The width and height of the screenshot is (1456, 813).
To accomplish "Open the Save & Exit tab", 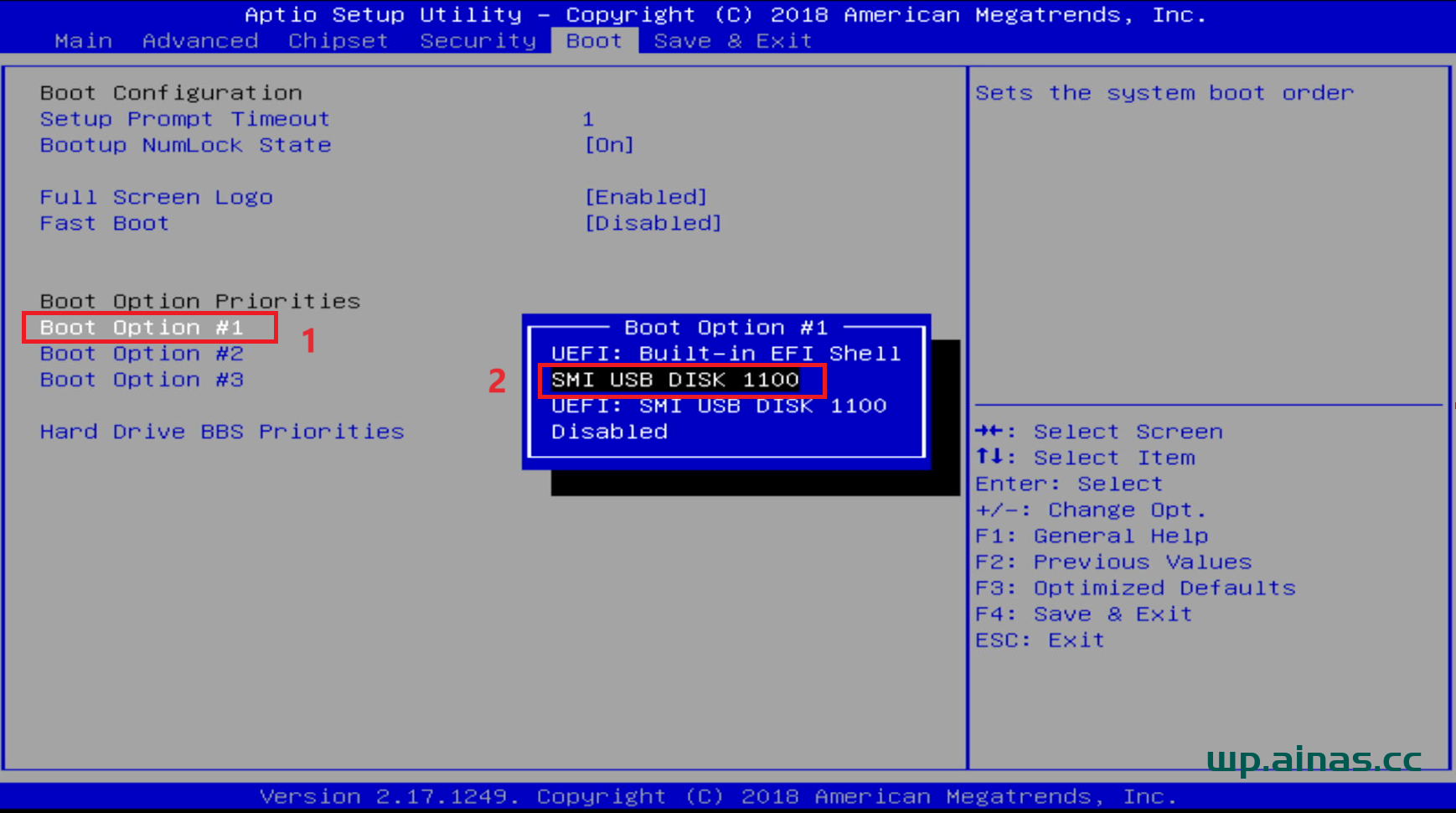I will [x=732, y=41].
